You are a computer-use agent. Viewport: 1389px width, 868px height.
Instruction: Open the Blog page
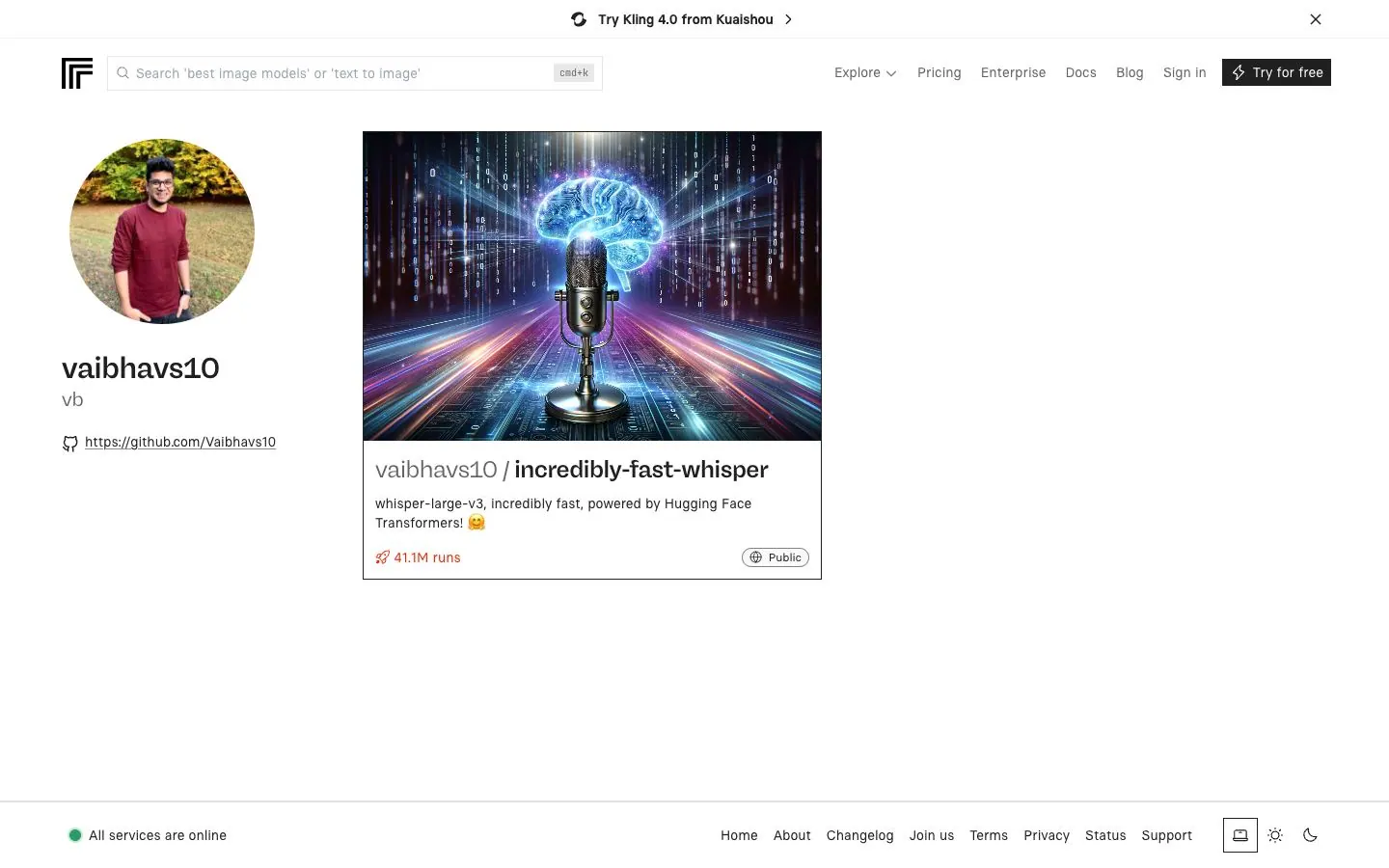[1130, 72]
